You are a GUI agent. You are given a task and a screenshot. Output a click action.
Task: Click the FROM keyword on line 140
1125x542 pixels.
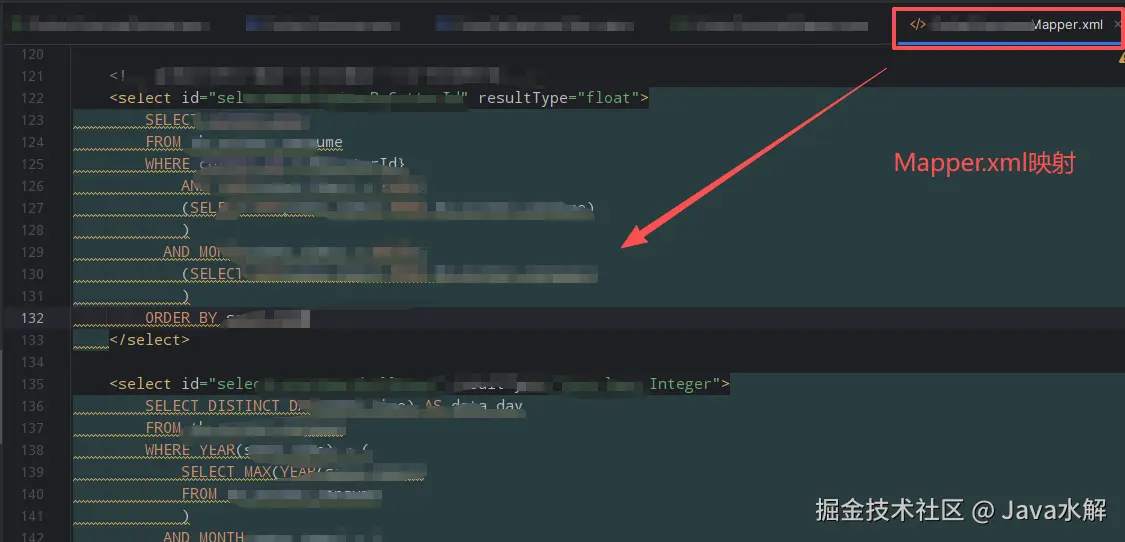pyautogui.click(x=199, y=494)
